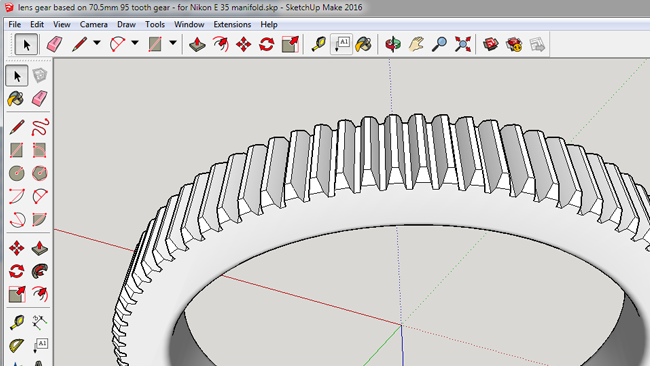Click Make Component in left toolbar
Screen dimensions: 650x366
point(40,75)
